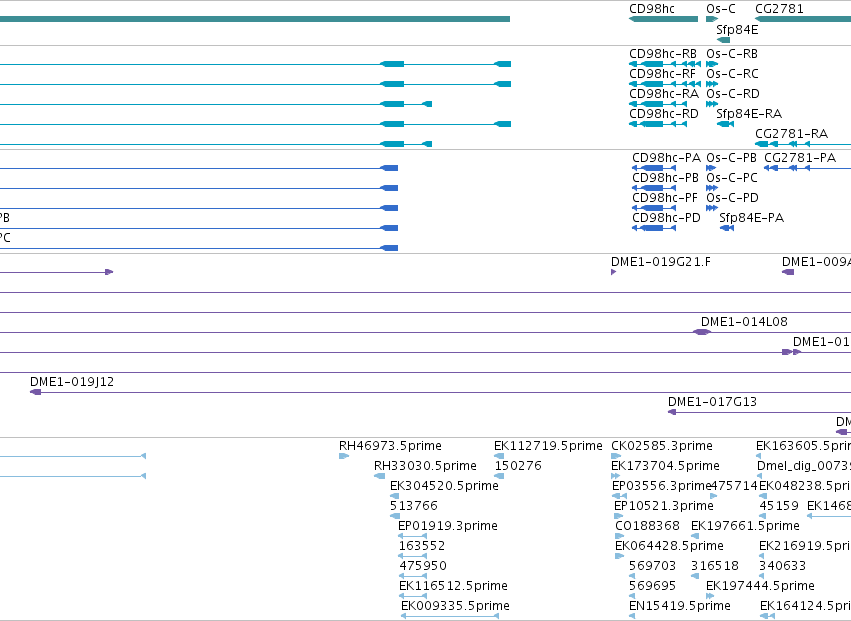Click the EK164124.5prime EST label
Image resolution: width=851 pixels, height=621 pixels.
click(x=805, y=606)
